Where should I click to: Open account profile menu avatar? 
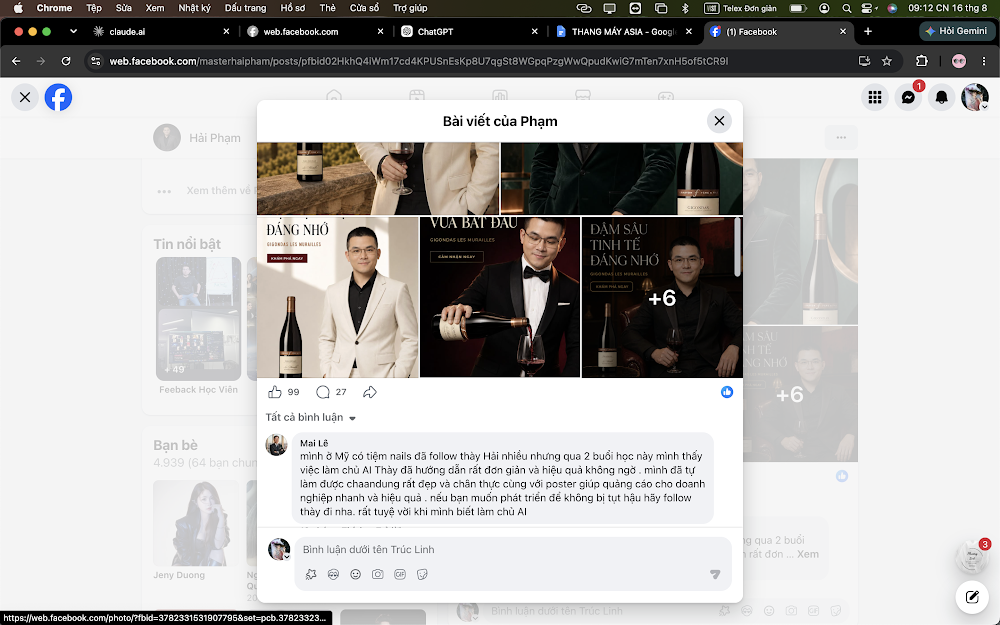(974, 97)
